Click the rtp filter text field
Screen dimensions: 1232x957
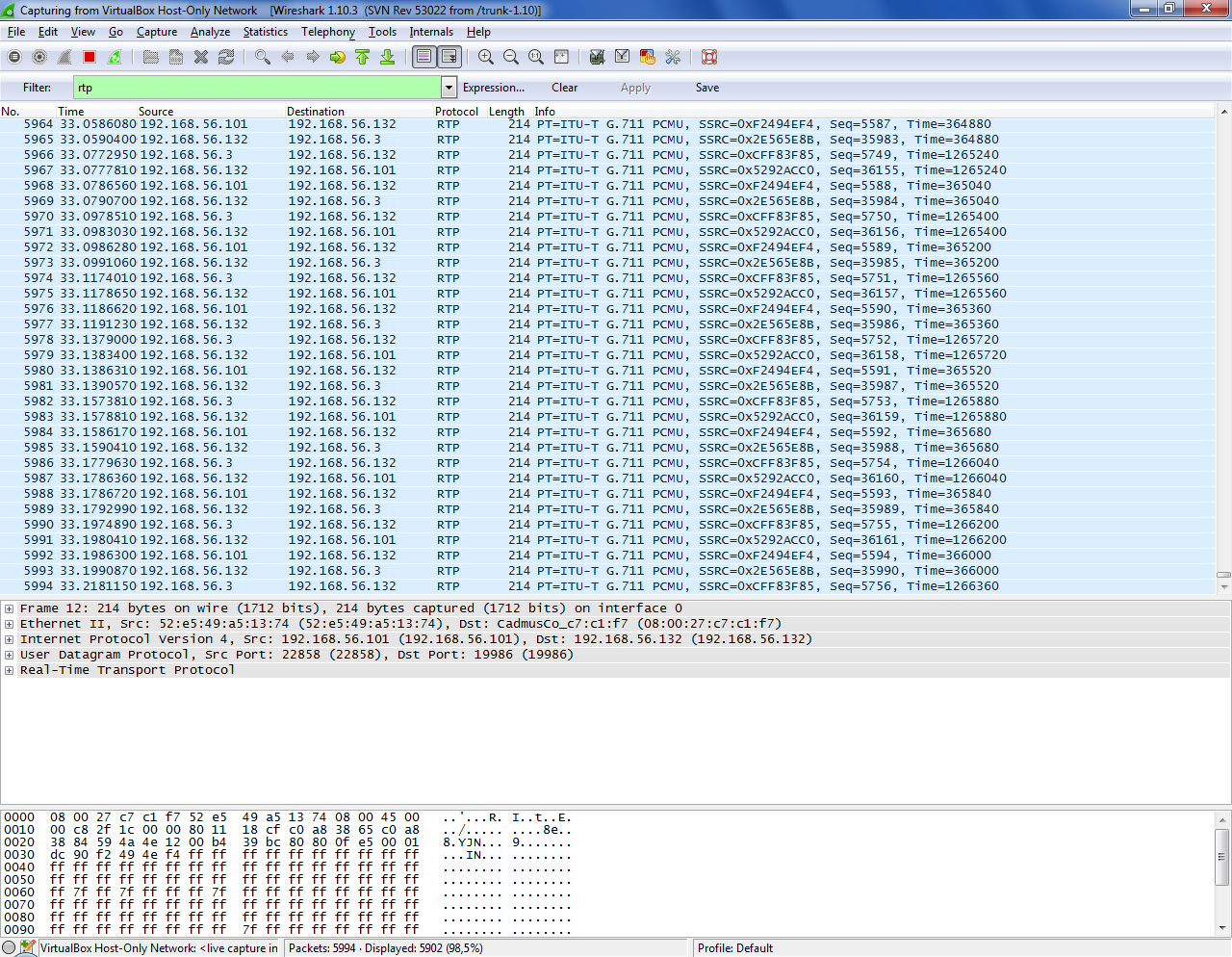pos(256,88)
